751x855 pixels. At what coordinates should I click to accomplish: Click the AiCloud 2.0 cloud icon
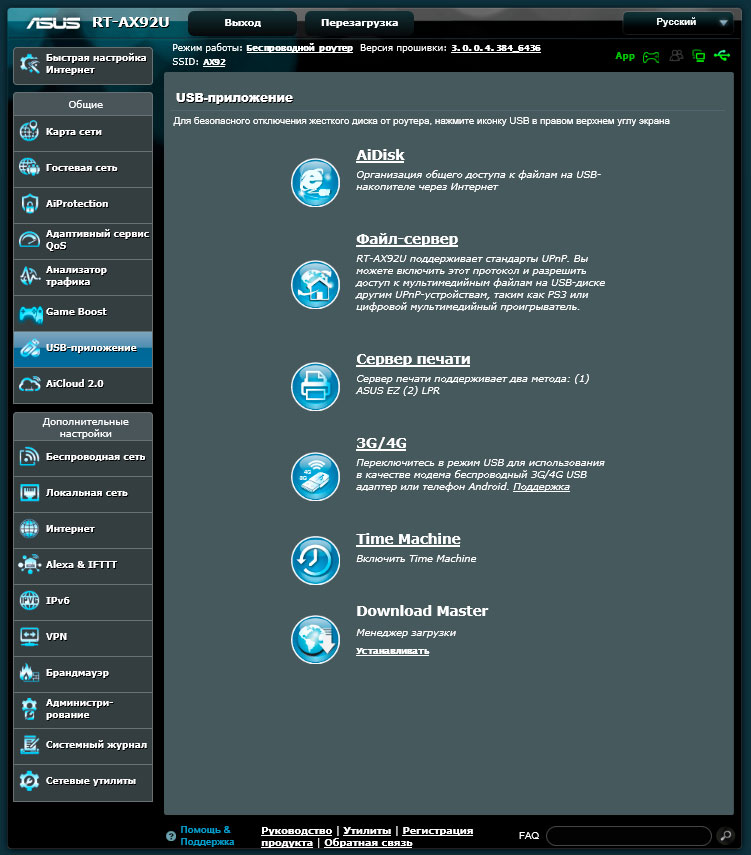coord(29,384)
